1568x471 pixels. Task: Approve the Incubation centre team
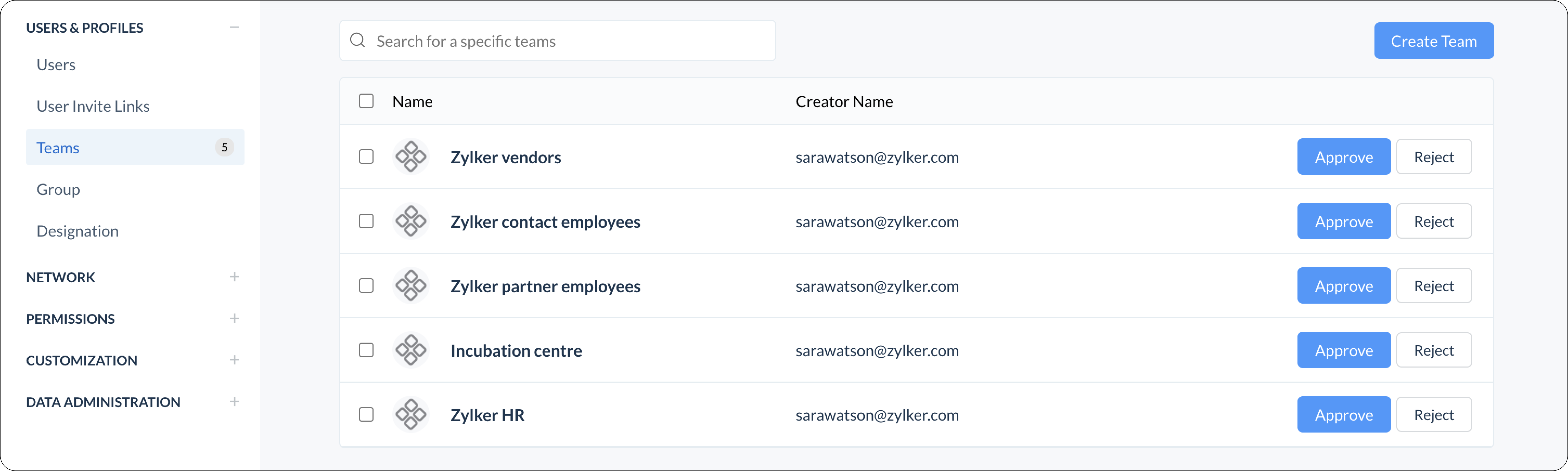pyautogui.click(x=1344, y=350)
